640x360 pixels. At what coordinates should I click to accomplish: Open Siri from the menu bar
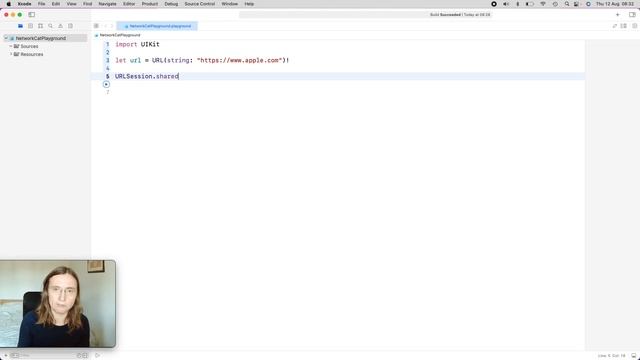click(588, 4)
